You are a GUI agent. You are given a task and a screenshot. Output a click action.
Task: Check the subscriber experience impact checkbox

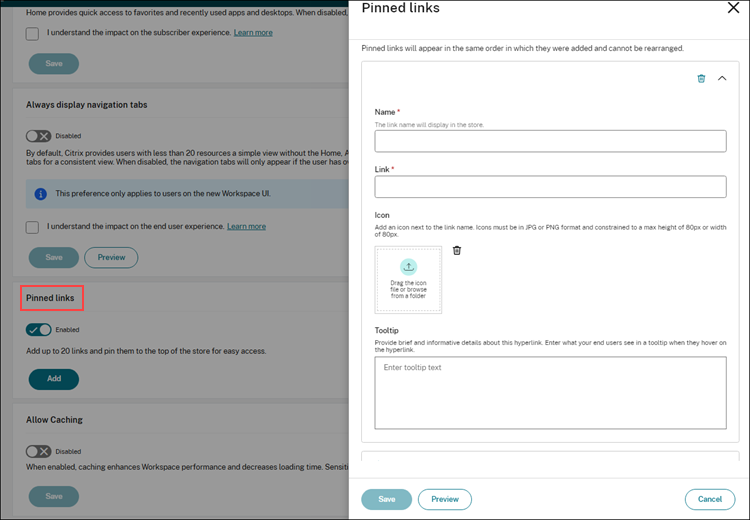coord(33,33)
